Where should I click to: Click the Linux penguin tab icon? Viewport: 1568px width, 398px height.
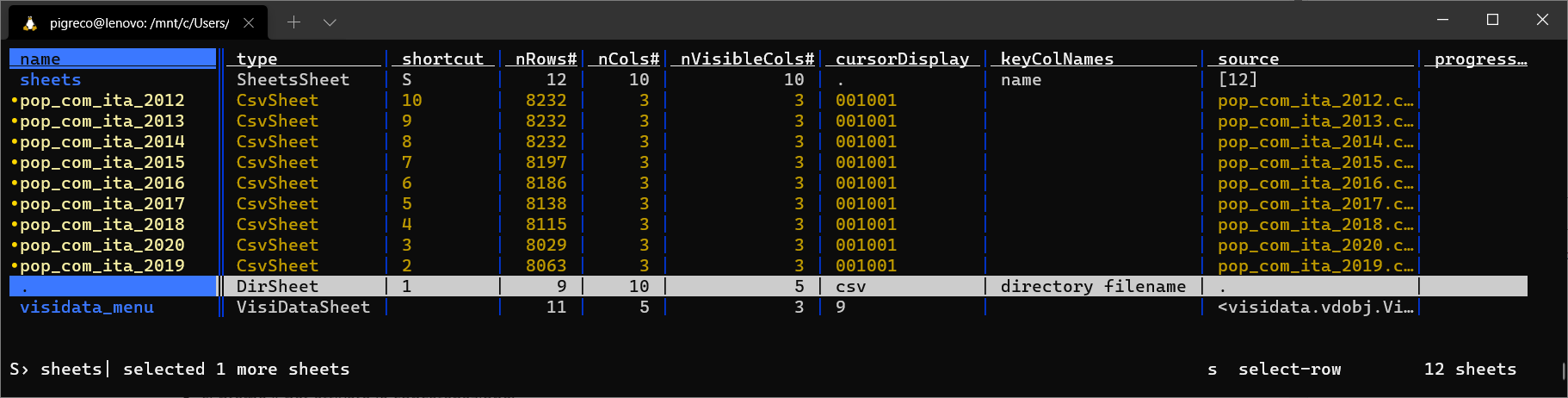(30, 23)
